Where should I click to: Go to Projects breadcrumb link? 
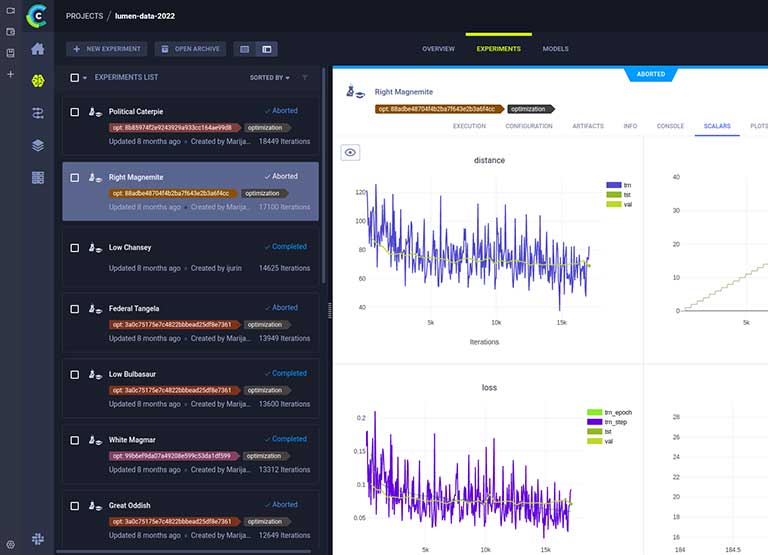coord(84,16)
